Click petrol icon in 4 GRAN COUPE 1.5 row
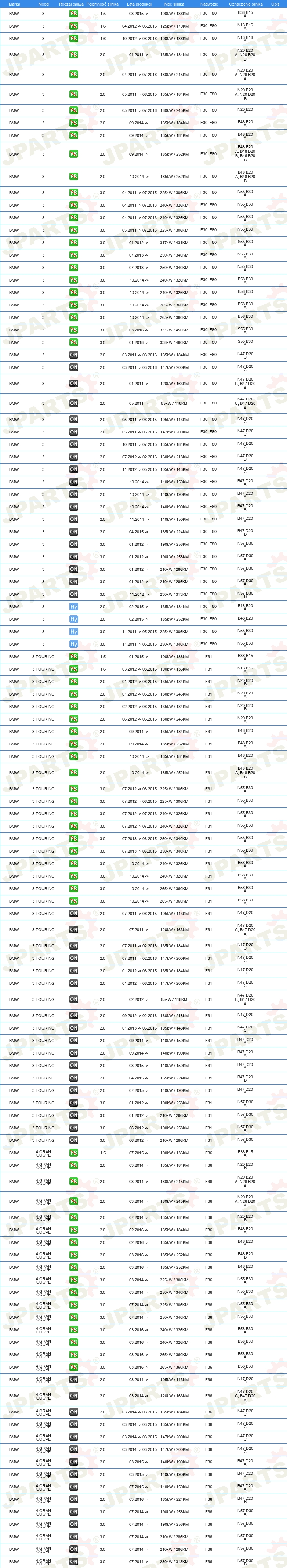Image resolution: width=287 pixels, height=1568 pixels. pos(73,1153)
